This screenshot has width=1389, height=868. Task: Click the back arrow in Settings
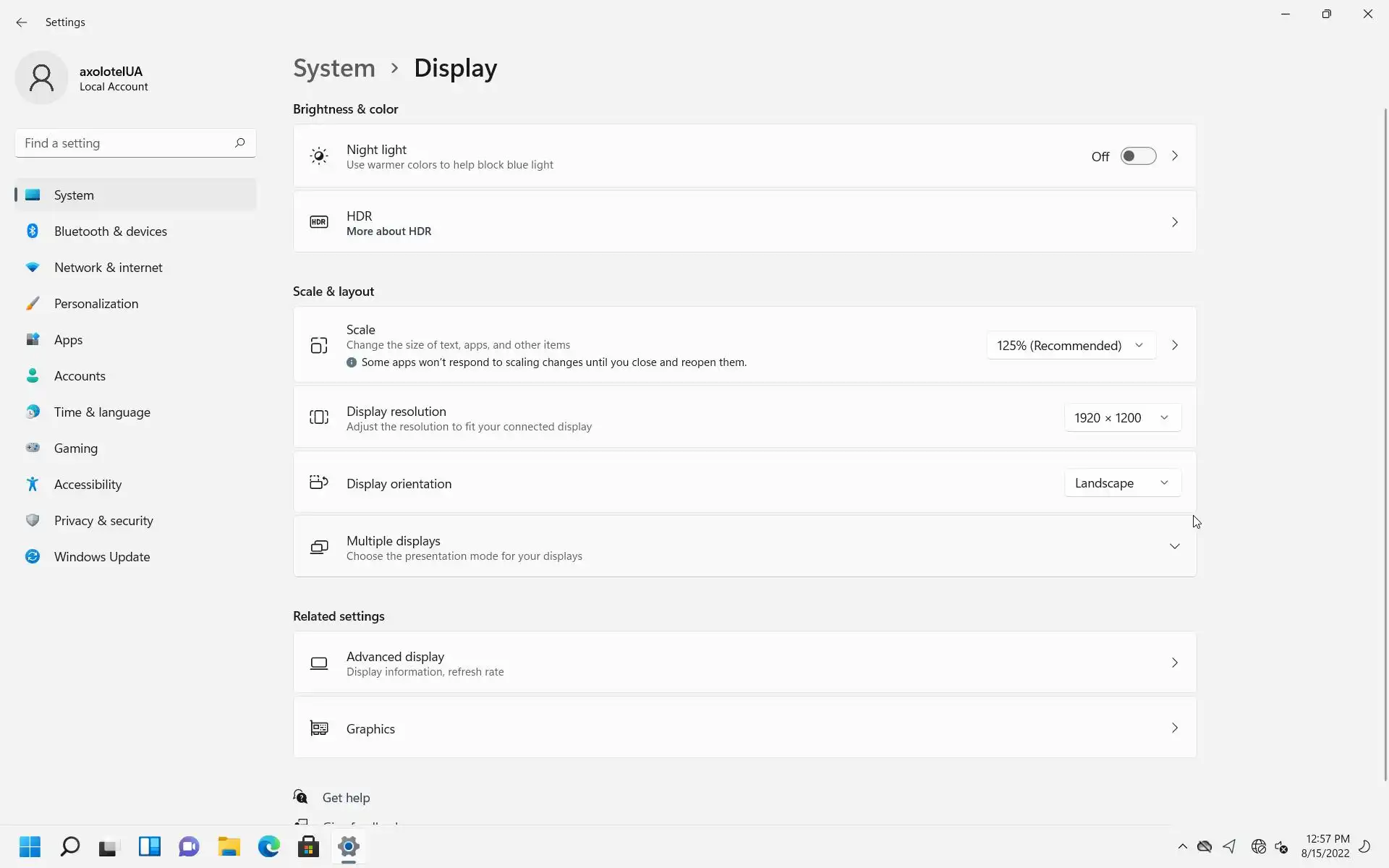(22, 22)
